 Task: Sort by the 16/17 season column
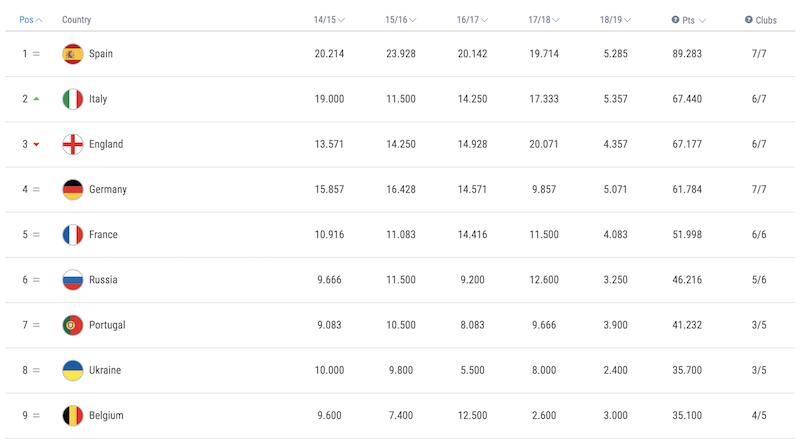point(472,20)
